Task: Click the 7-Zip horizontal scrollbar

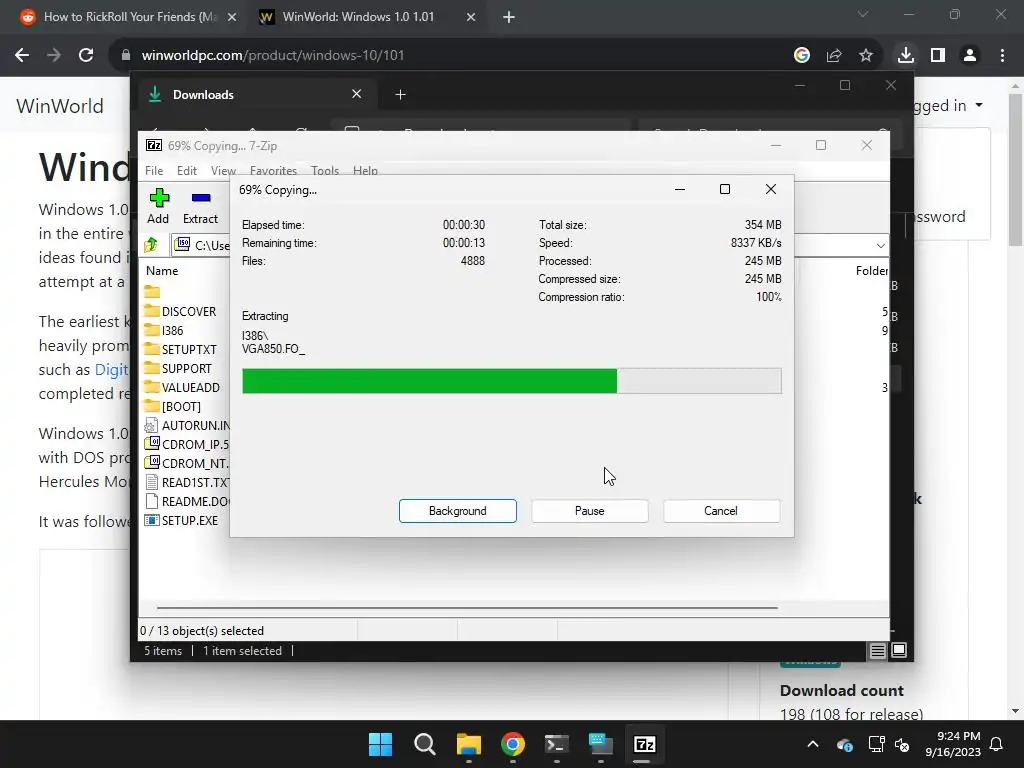Action: (x=467, y=607)
